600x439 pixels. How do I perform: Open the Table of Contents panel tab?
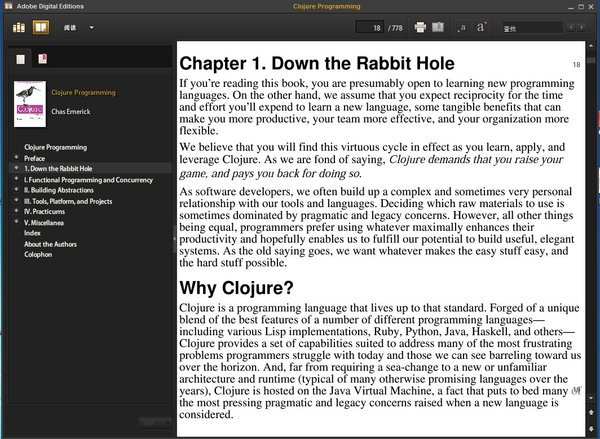click(x=20, y=59)
